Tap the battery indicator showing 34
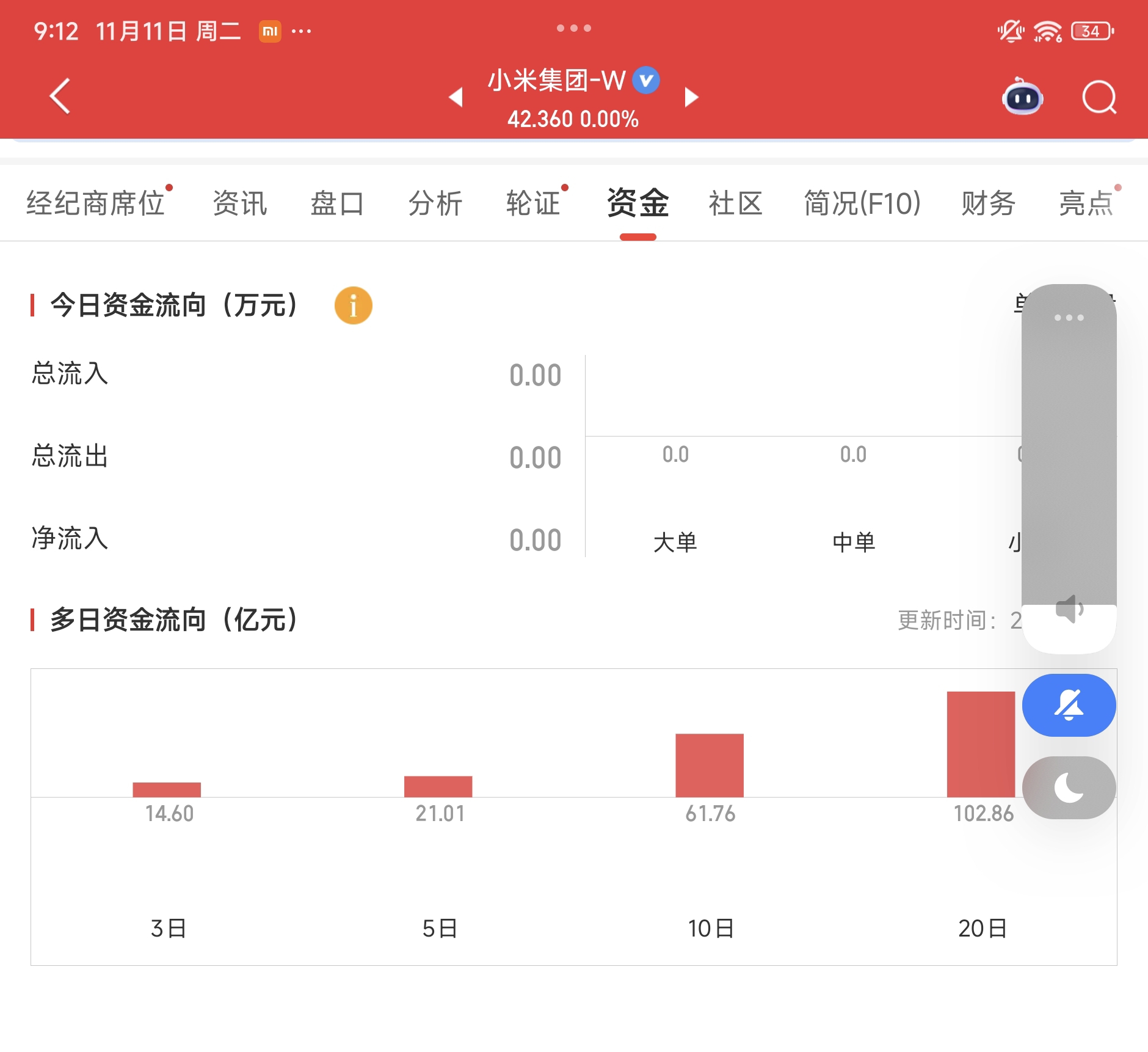 [1092, 31]
